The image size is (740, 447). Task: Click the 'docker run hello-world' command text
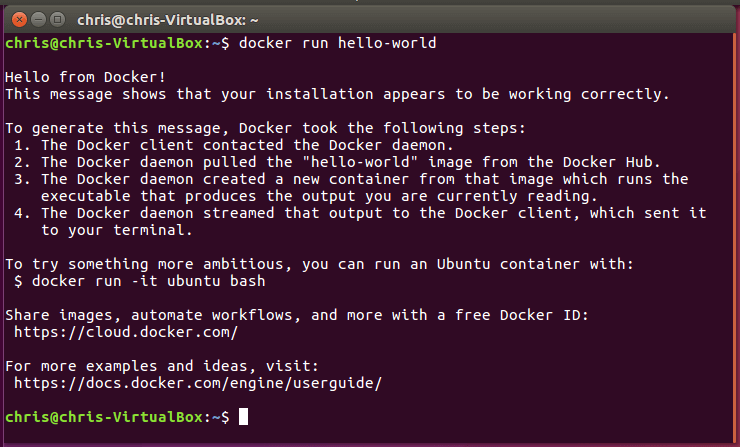coord(337,43)
